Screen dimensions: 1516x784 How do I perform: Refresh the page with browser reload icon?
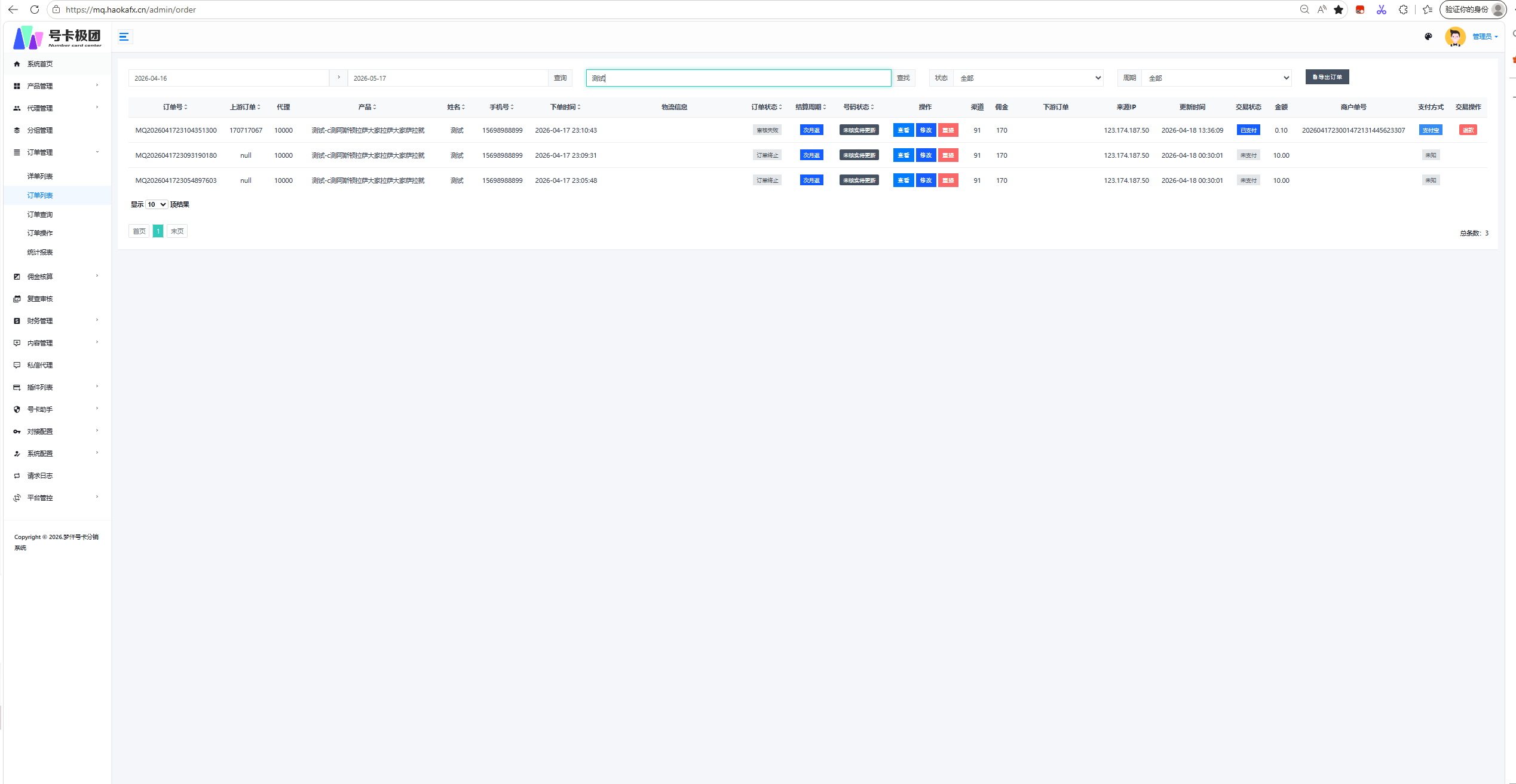pos(35,10)
